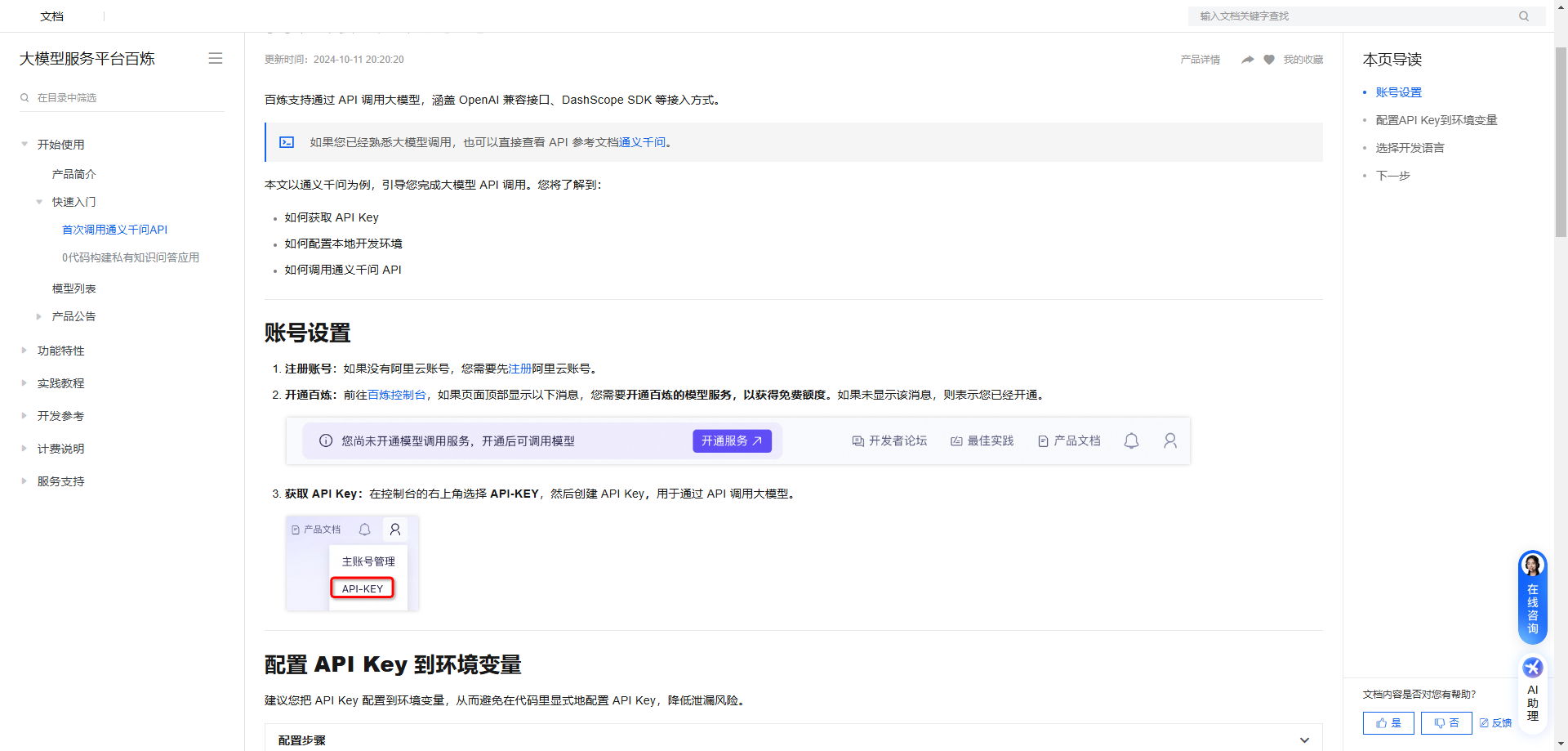The height and width of the screenshot is (751, 1568).
Task: Click the sidebar collapse hamburger icon
Action: click(x=216, y=59)
